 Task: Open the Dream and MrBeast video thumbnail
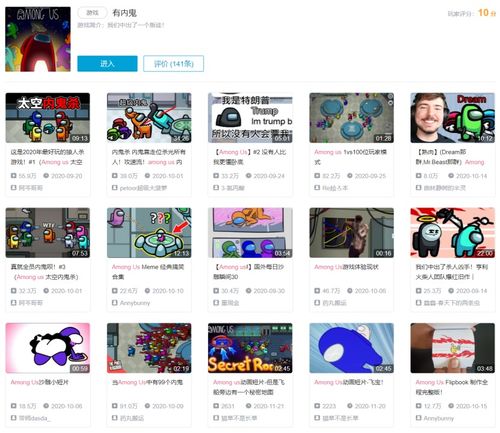click(453, 118)
